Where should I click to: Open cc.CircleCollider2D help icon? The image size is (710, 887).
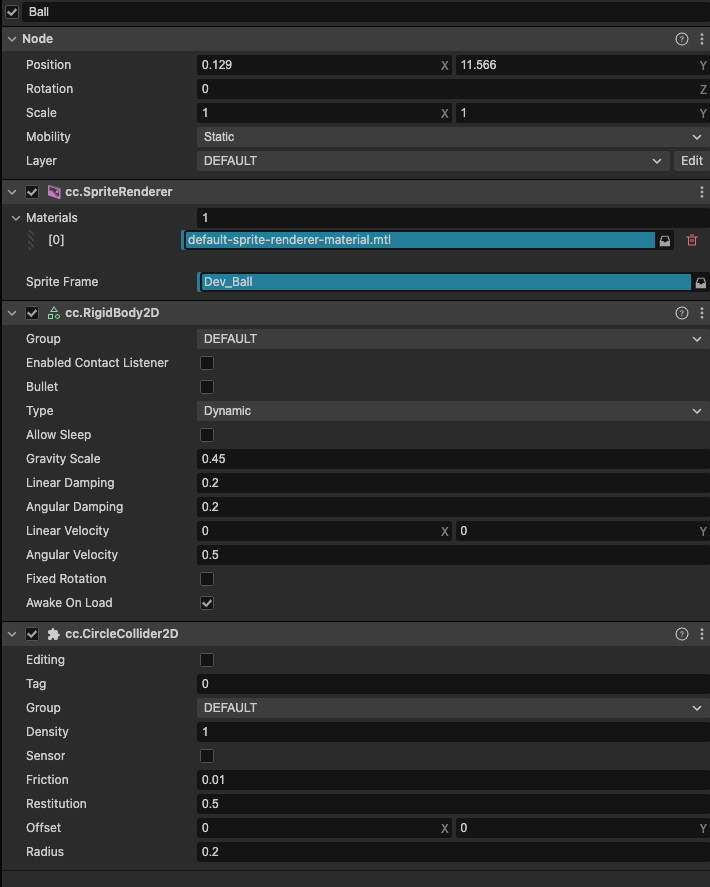682,634
